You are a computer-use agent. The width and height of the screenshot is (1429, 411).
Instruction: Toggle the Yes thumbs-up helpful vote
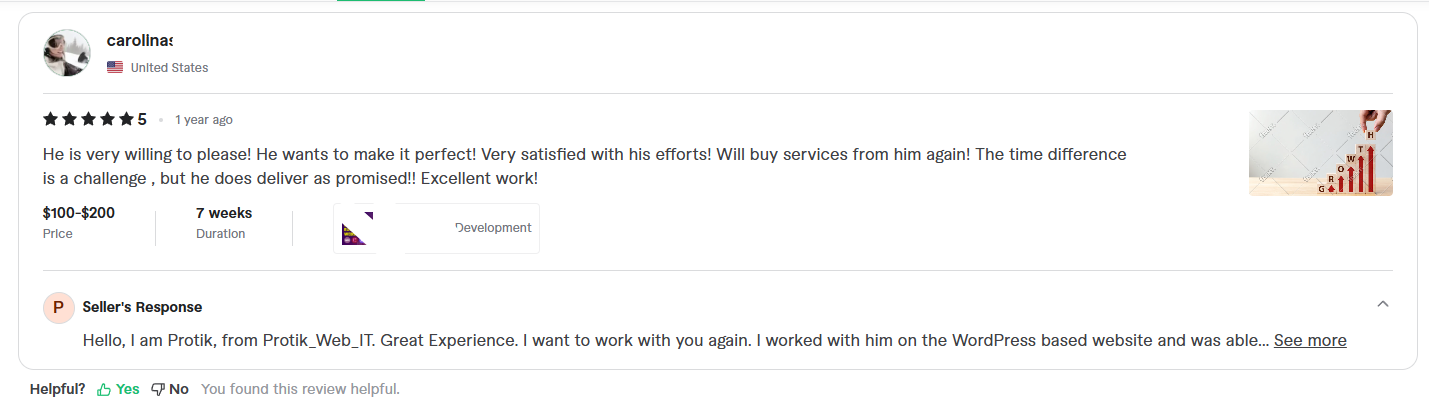118,389
